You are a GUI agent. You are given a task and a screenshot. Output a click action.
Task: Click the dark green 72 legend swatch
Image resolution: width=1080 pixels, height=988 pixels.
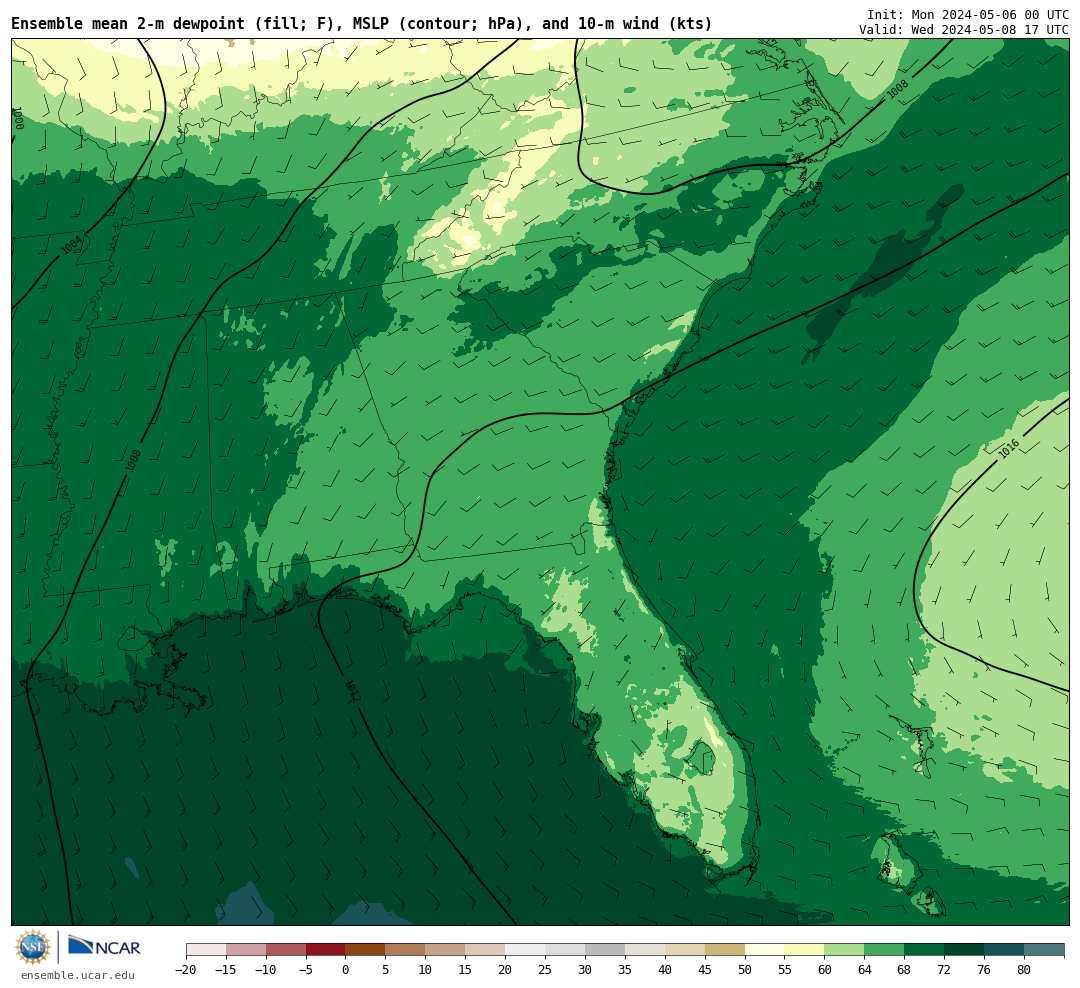[x=964, y=950]
